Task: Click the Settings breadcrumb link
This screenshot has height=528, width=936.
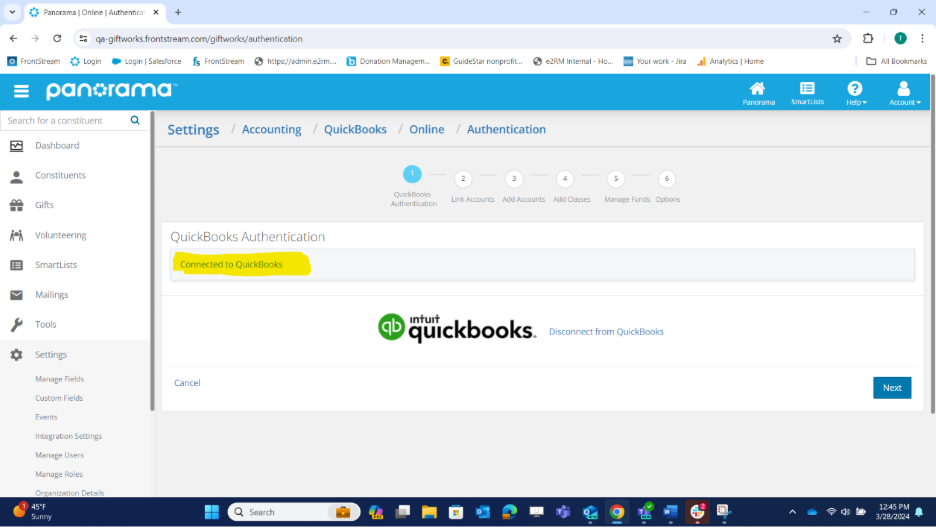Action: [193, 129]
